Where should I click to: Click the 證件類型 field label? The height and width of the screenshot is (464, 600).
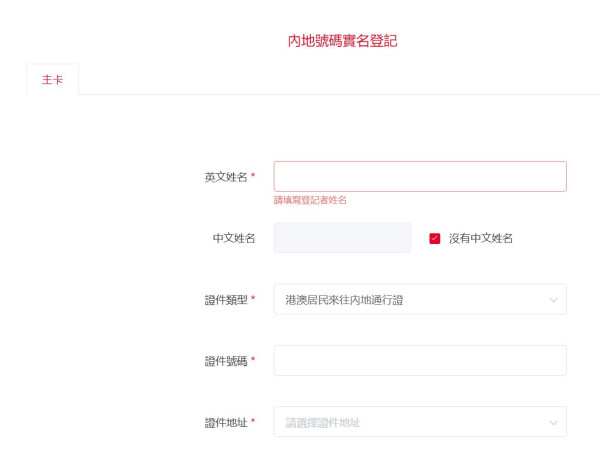point(225,299)
